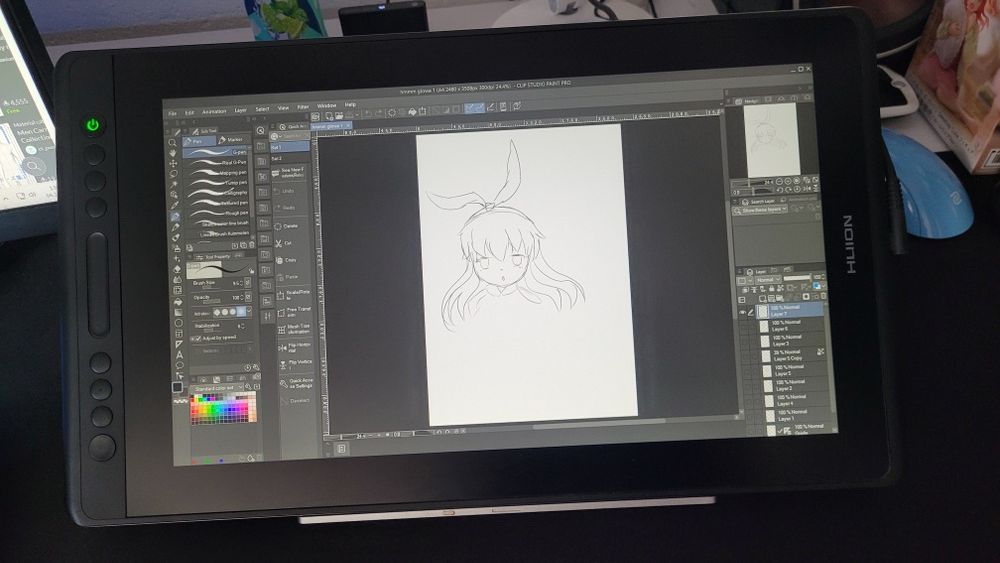Select the Lasso selection tool
The width and height of the screenshot is (1000, 563).
(173, 174)
